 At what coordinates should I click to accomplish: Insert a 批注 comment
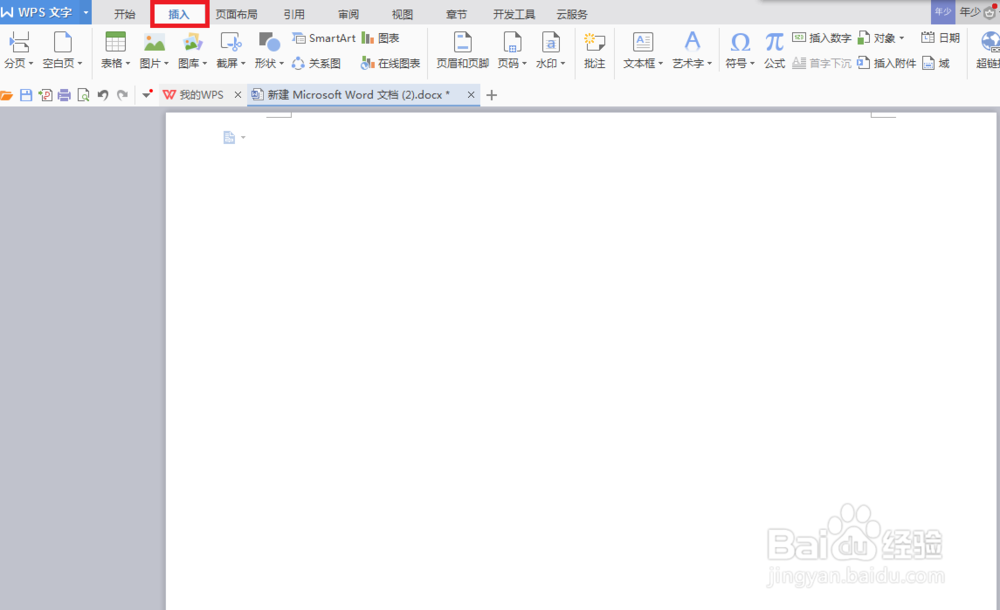[x=594, y=50]
